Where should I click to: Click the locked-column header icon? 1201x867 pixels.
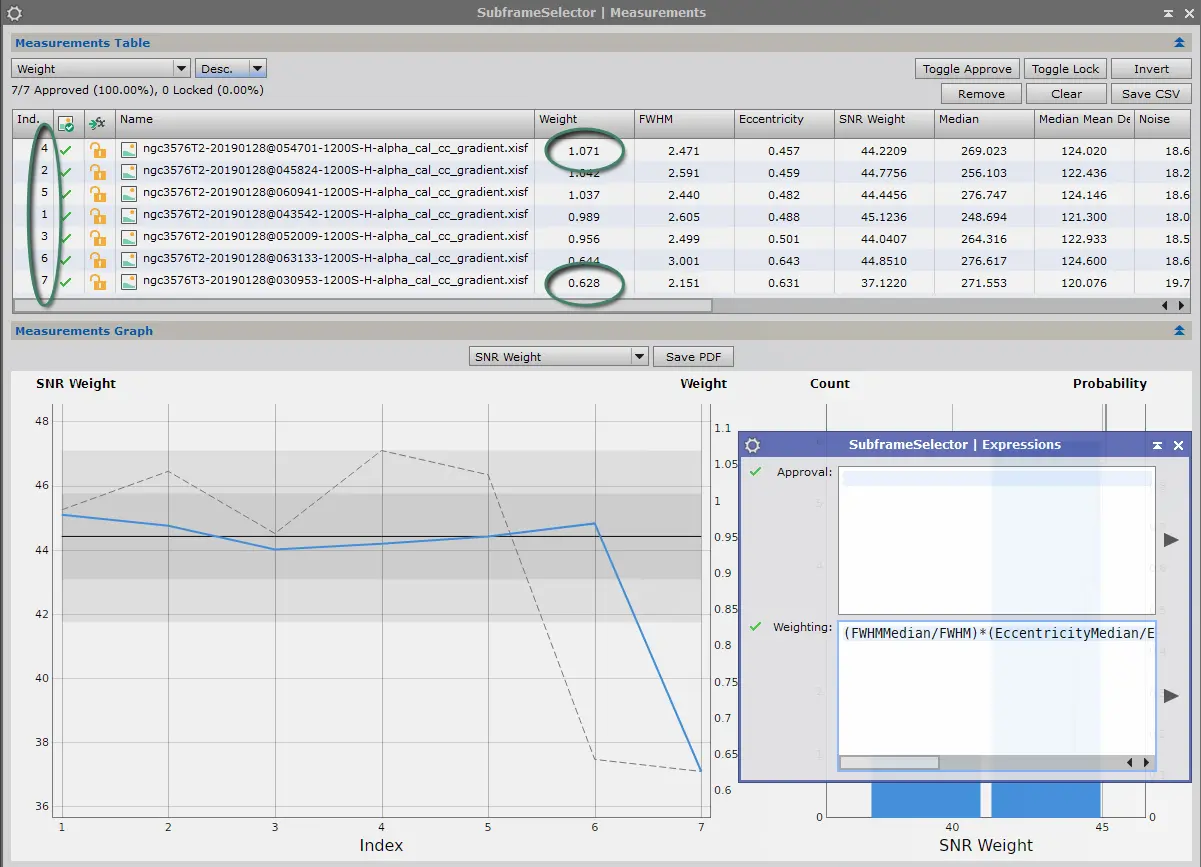(98, 123)
